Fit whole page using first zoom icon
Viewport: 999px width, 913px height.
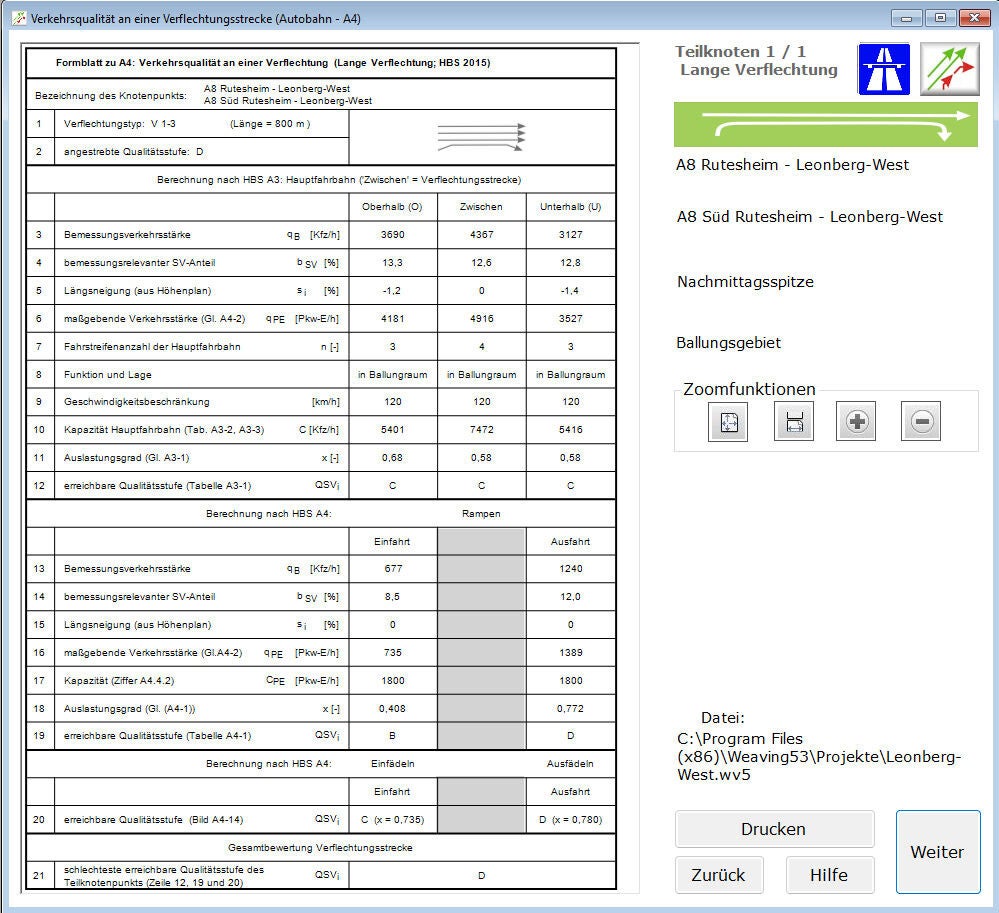click(727, 422)
